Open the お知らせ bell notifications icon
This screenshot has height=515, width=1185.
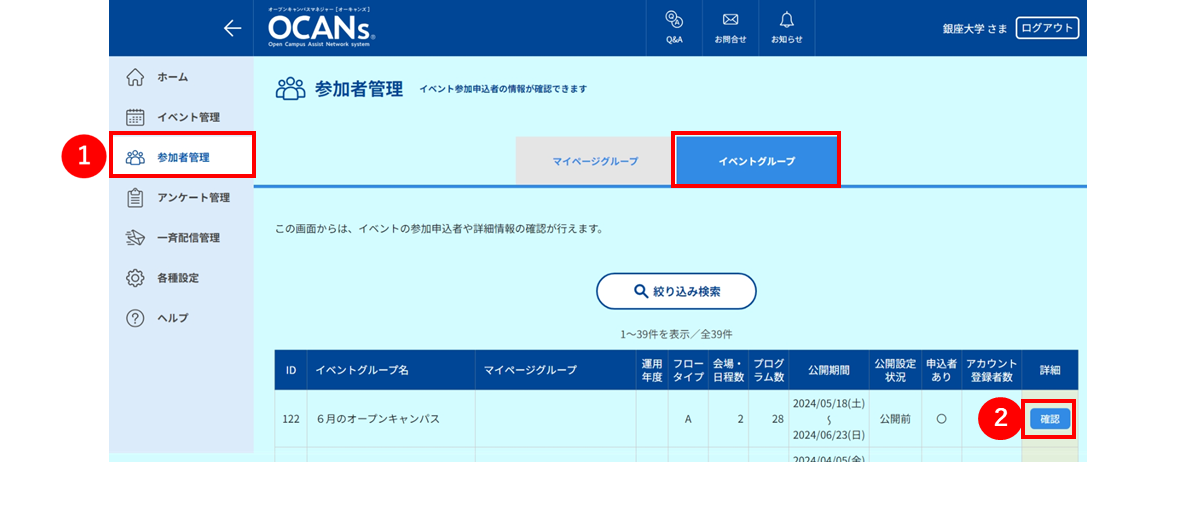point(787,28)
